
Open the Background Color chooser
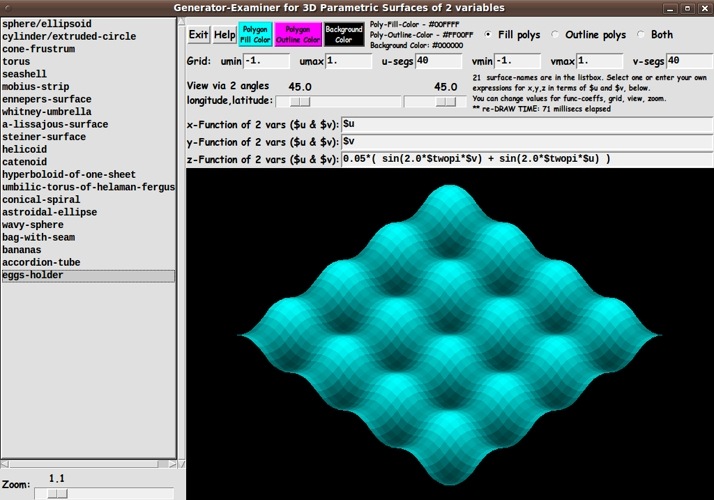344,35
